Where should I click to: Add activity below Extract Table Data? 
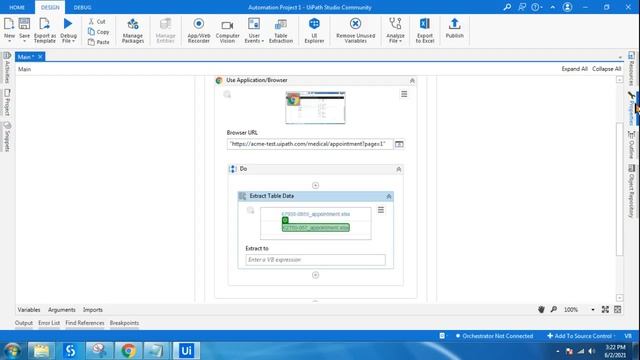316,275
